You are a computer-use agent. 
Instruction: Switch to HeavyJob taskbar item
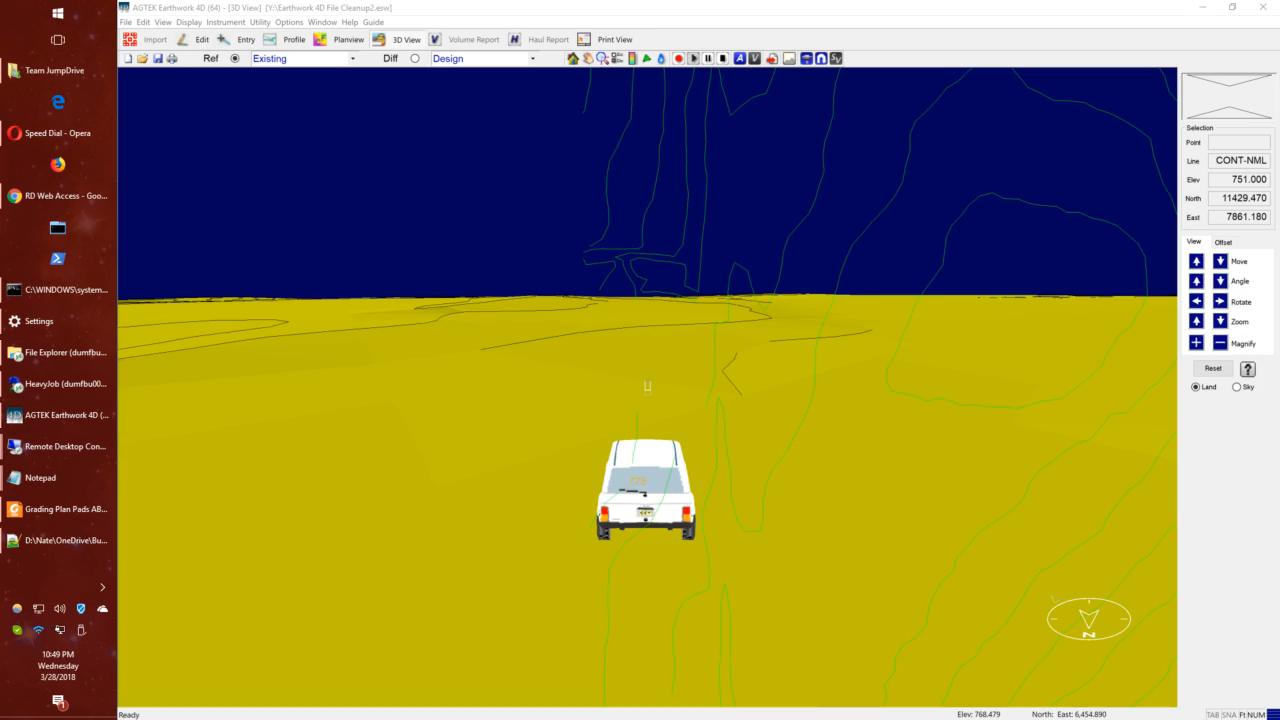pyautogui.click(x=58, y=384)
